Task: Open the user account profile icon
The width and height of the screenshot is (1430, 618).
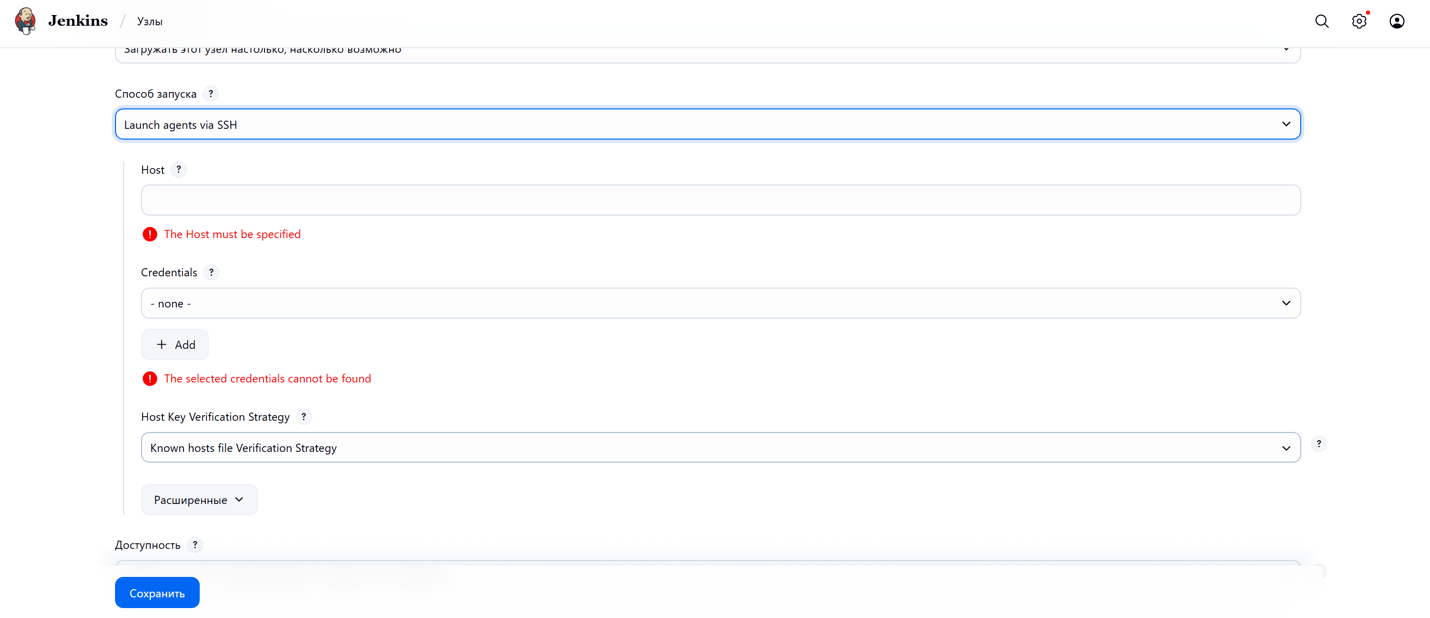Action: (1397, 21)
